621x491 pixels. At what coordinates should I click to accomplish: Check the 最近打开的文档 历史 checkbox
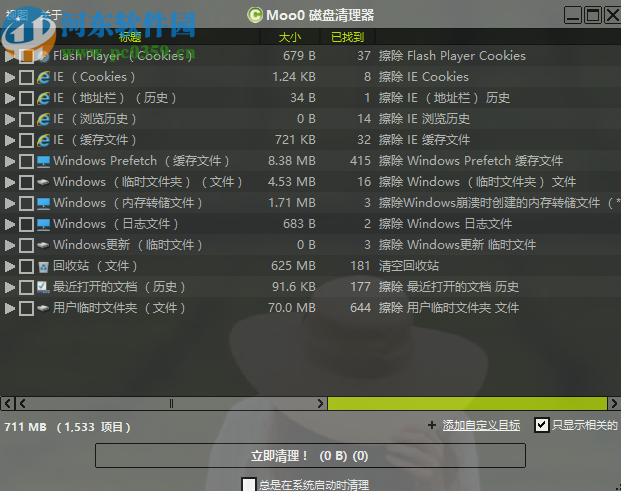click(26, 287)
